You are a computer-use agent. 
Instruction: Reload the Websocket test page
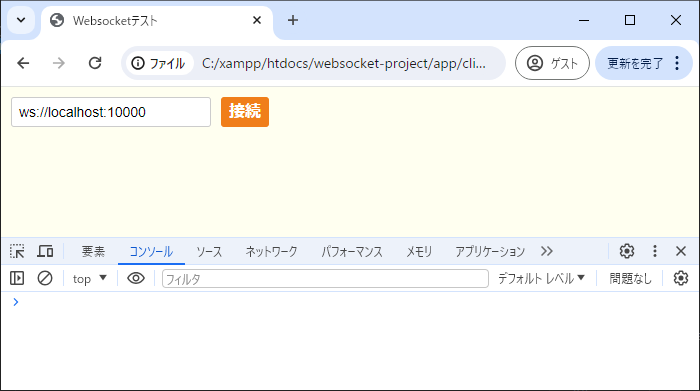click(x=95, y=63)
